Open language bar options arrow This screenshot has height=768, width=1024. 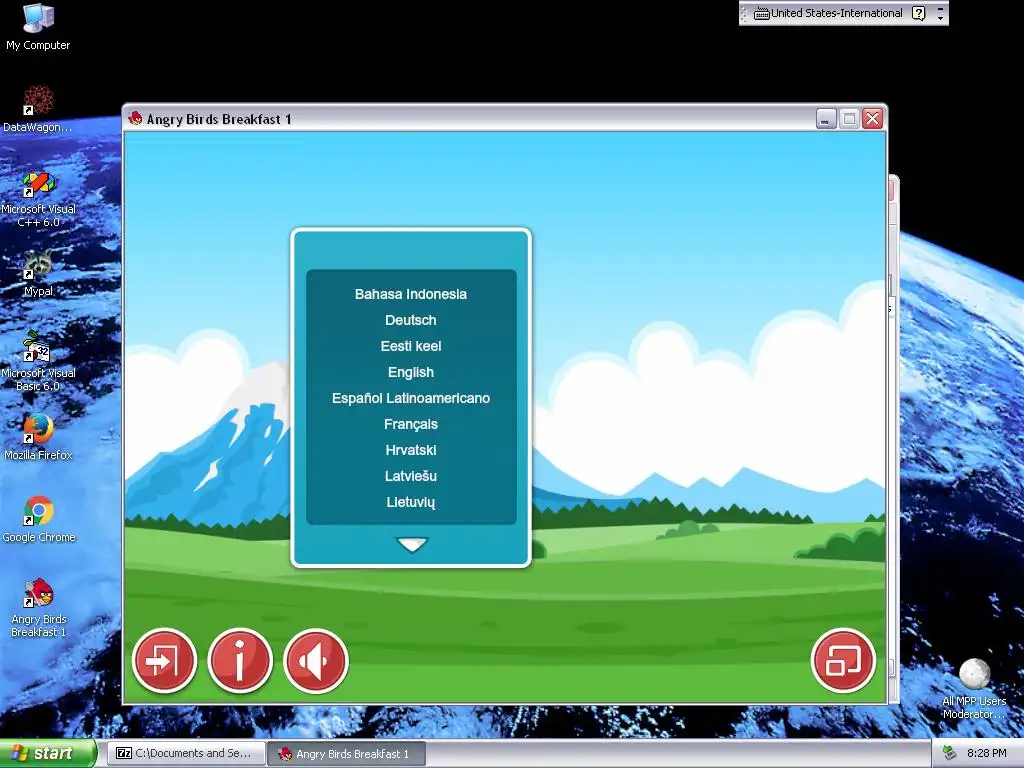click(x=940, y=18)
